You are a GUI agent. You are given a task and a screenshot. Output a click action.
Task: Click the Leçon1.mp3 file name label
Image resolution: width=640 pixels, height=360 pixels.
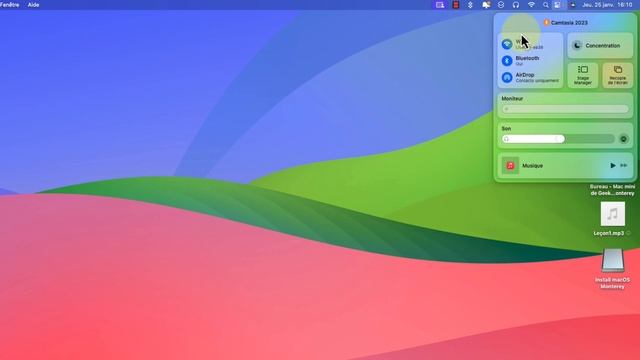[609, 233]
